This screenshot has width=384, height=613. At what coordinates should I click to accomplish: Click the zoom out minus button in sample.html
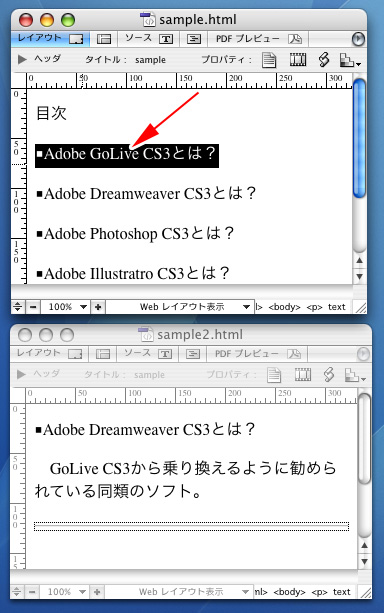[x=33, y=307]
